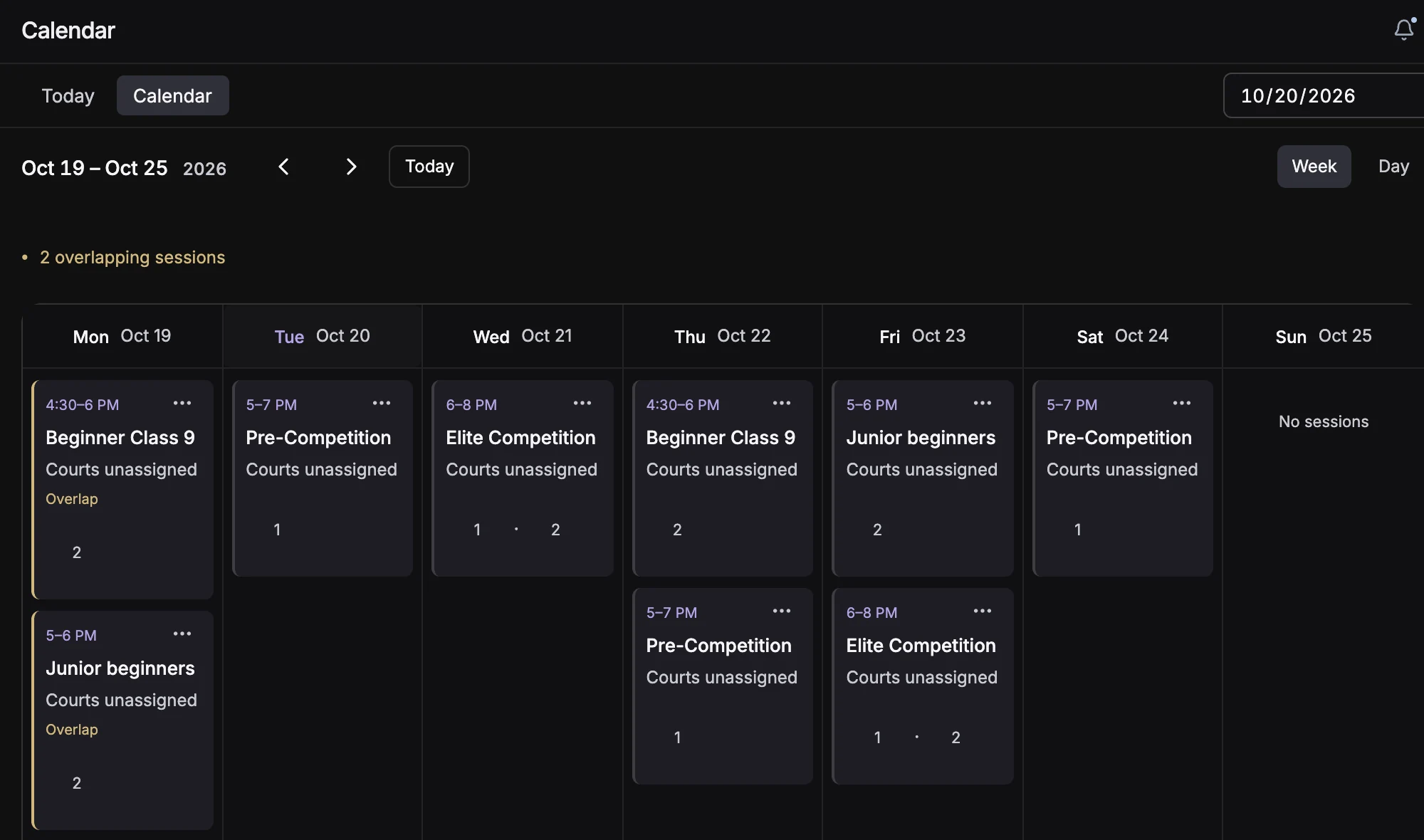
Task: Select the Fri Oct 23 column header
Action: pos(923,336)
